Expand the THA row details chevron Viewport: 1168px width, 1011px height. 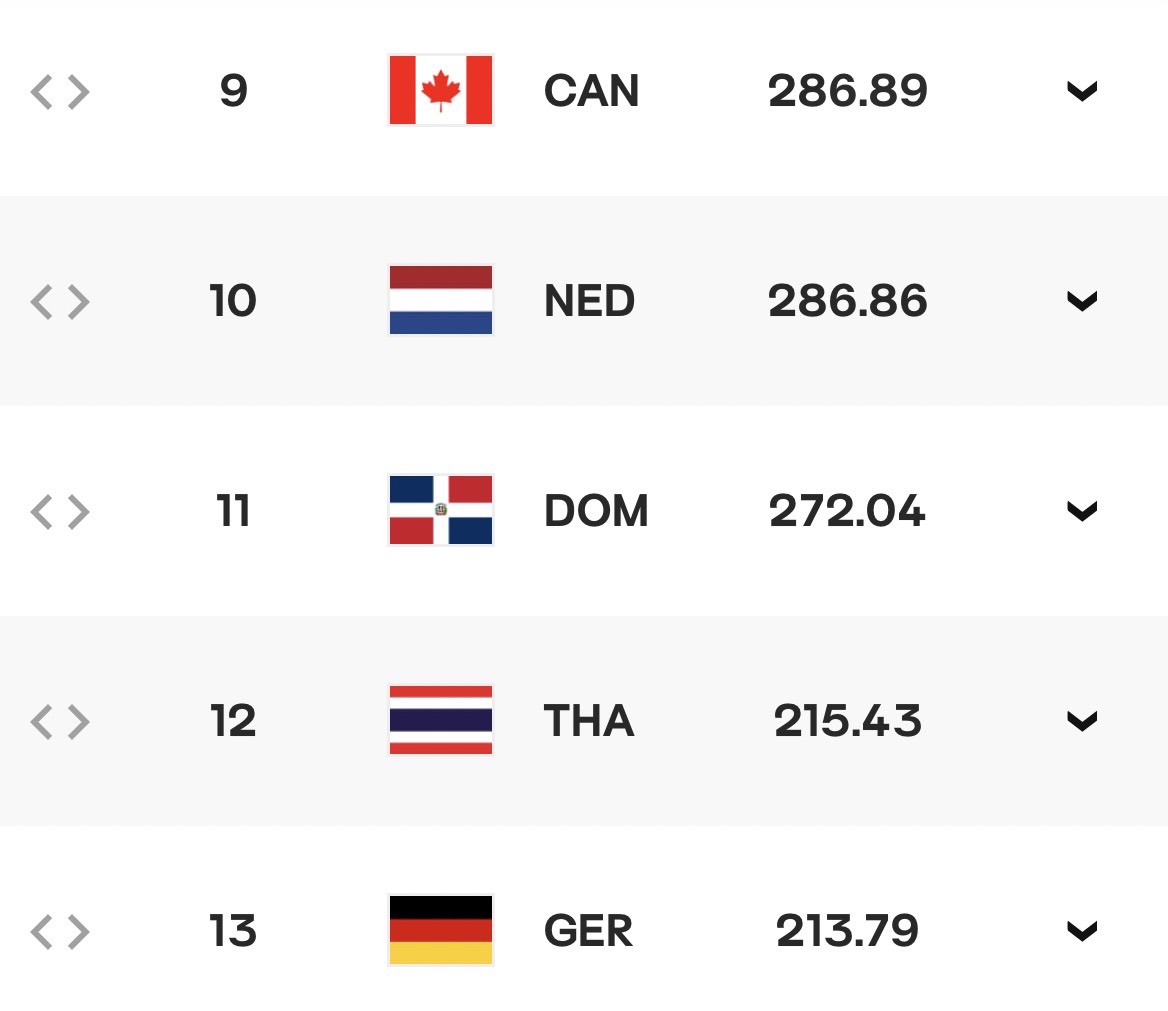[1082, 721]
